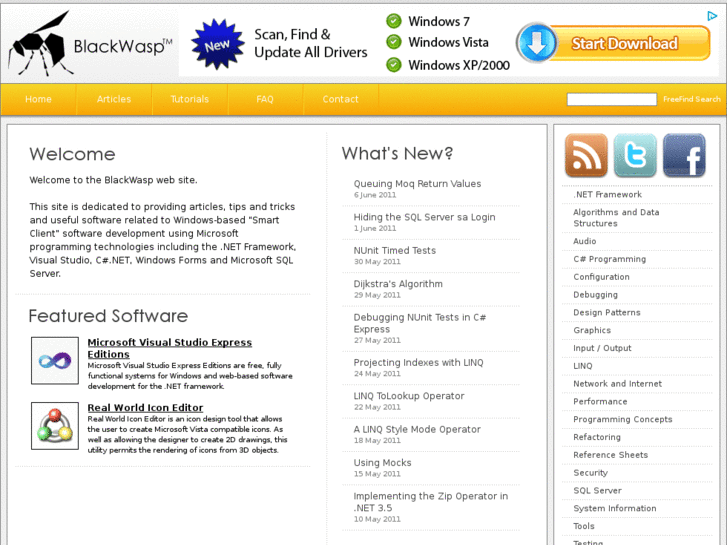Select the SQL Server category
The image size is (727, 545).
[x=597, y=491]
